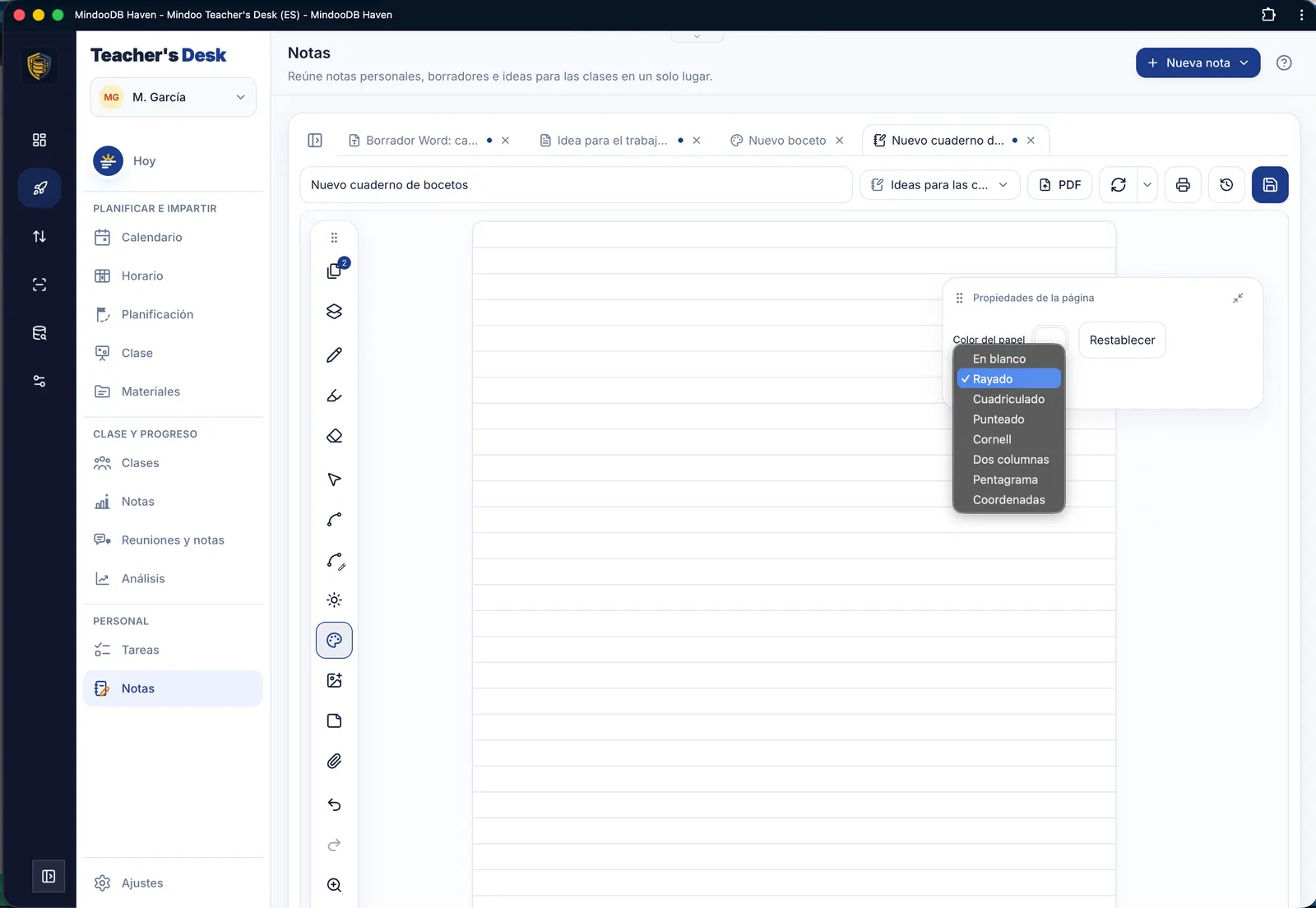This screenshot has width=1316, height=908.
Task: Choose Cornell paper style
Action: [1008, 439]
